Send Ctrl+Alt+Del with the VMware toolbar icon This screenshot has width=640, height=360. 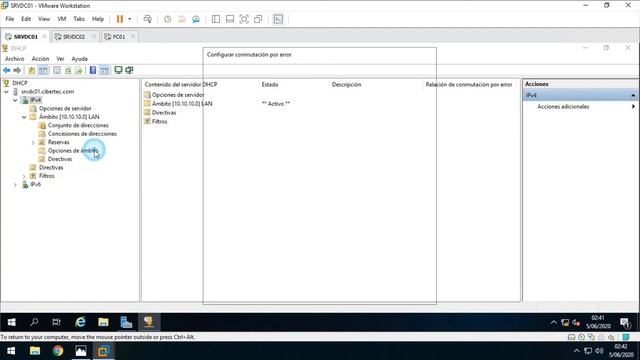[148, 19]
